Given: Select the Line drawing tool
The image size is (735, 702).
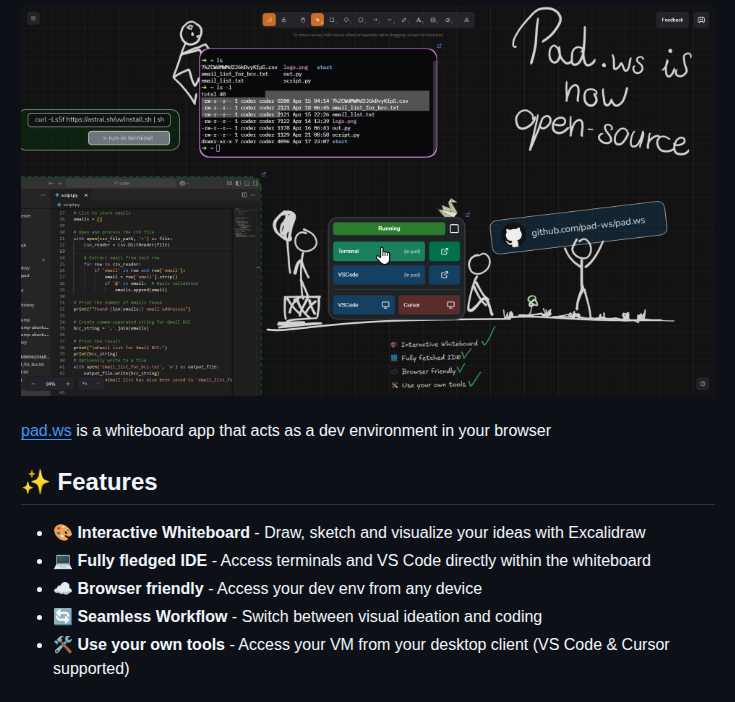Looking at the screenshot, I should click(390, 20).
